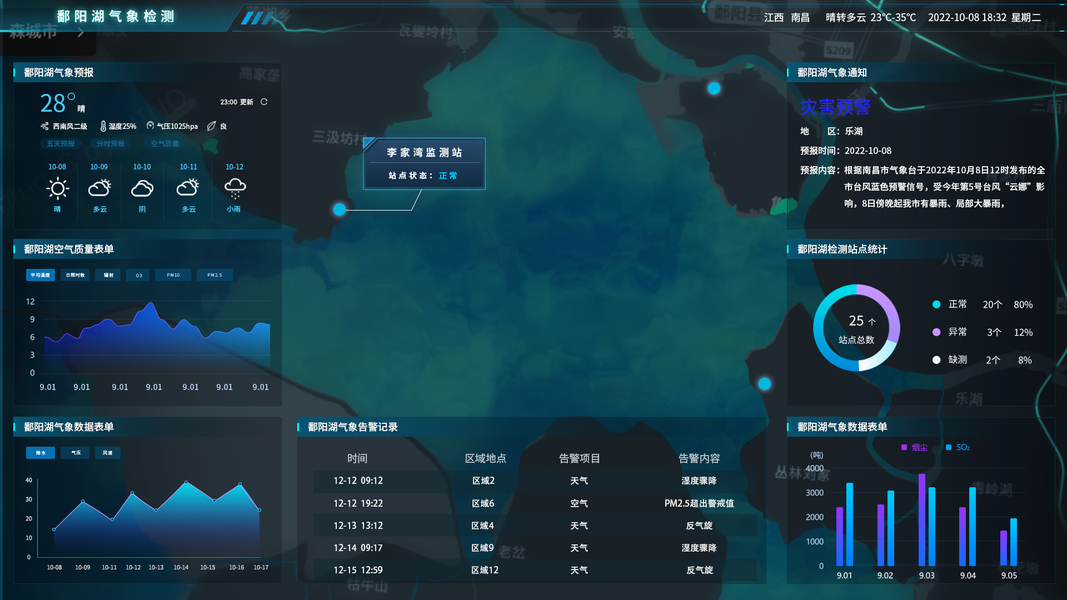This screenshot has height=600, width=1067.
Task: Select the O3 chart tab
Action: 138,275
